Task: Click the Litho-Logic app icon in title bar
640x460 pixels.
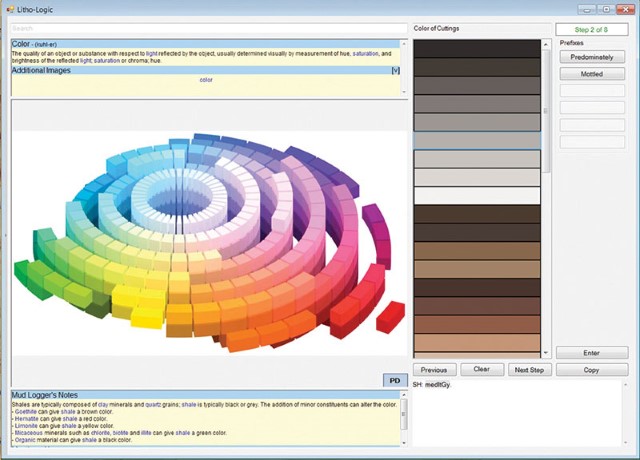Action: pyautogui.click(x=11, y=8)
